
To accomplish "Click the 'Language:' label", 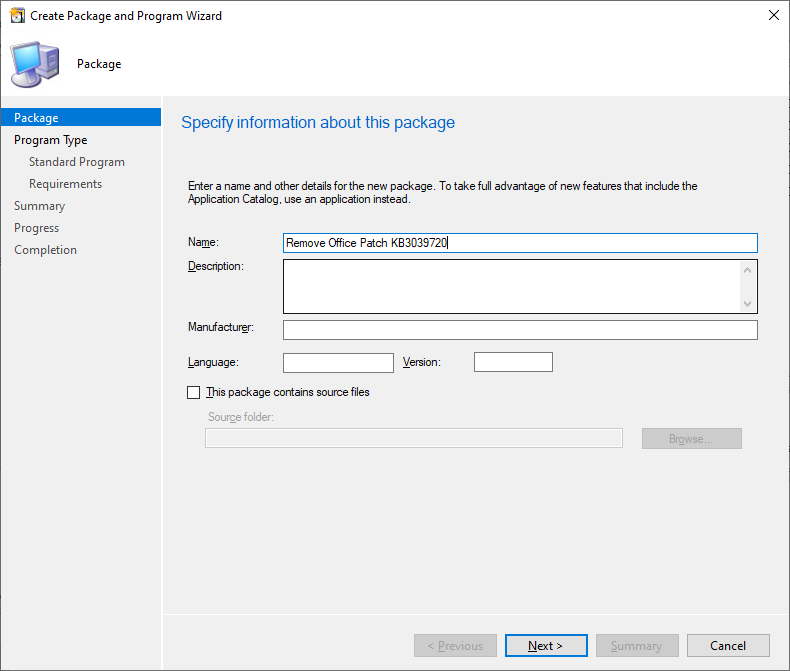I will (x=213, y=362).
